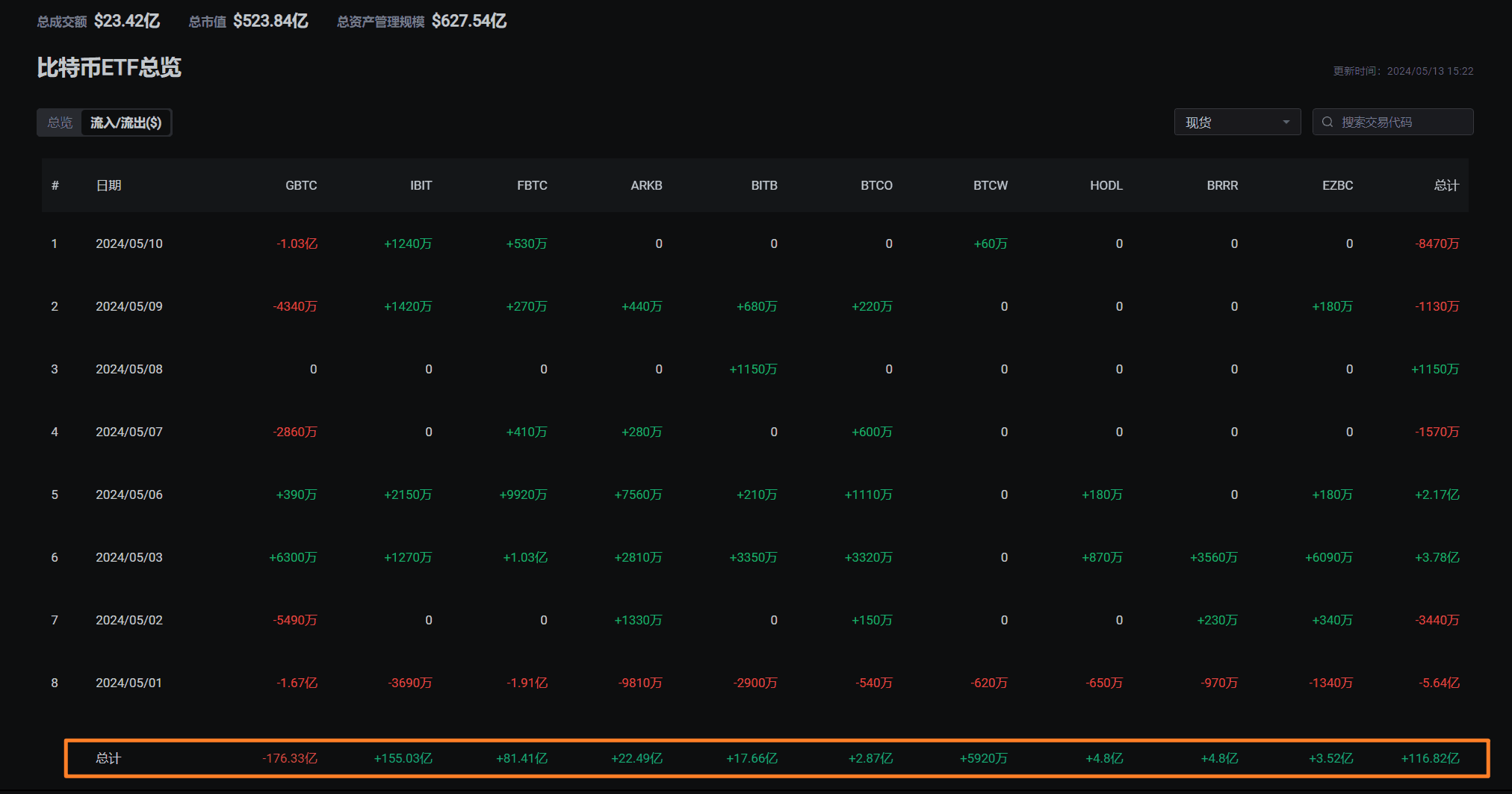The image size is (1512, 794).
Task: Click BRRR value +3560万
Action: 1214,557
